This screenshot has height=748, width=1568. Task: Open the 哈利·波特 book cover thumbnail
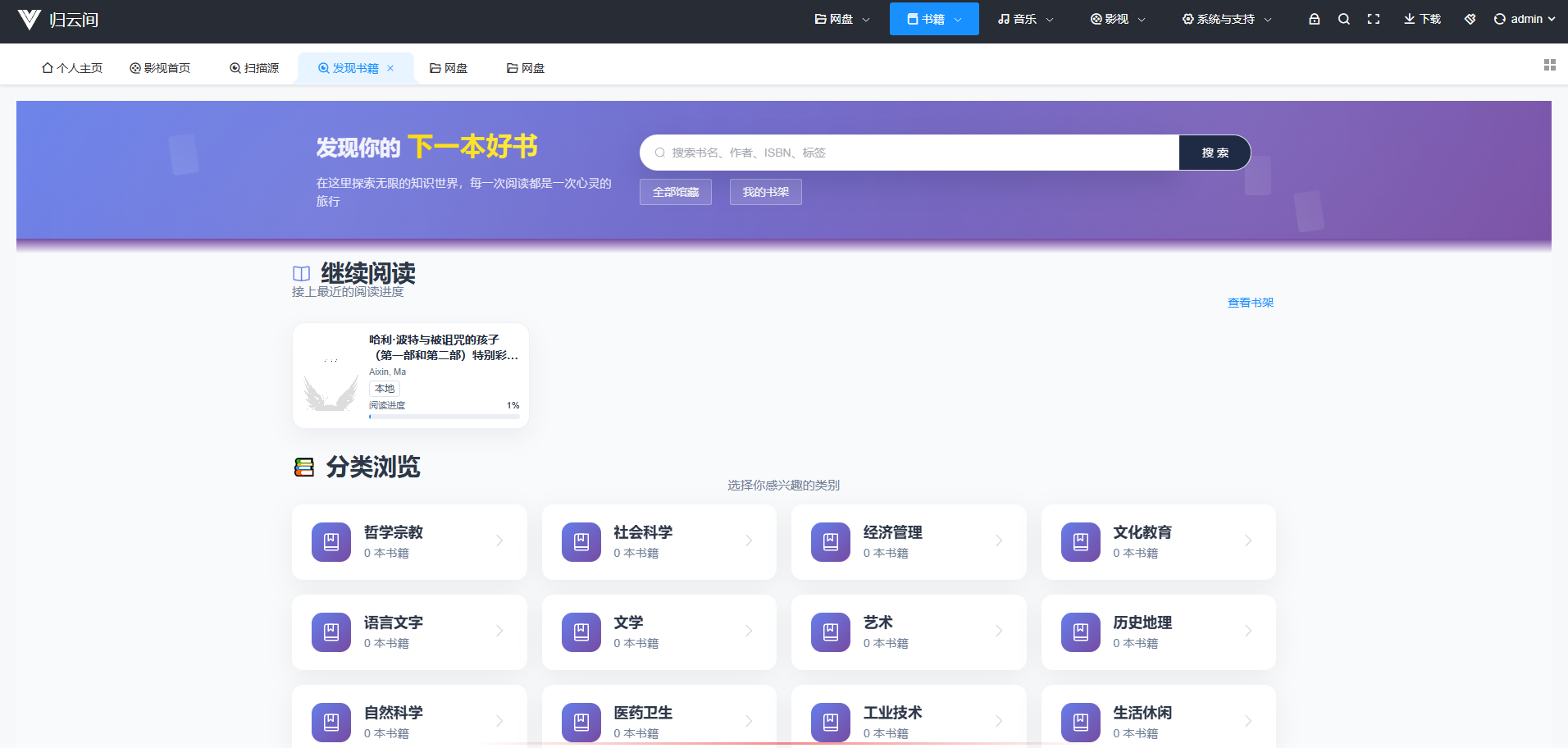click(331, 376)
